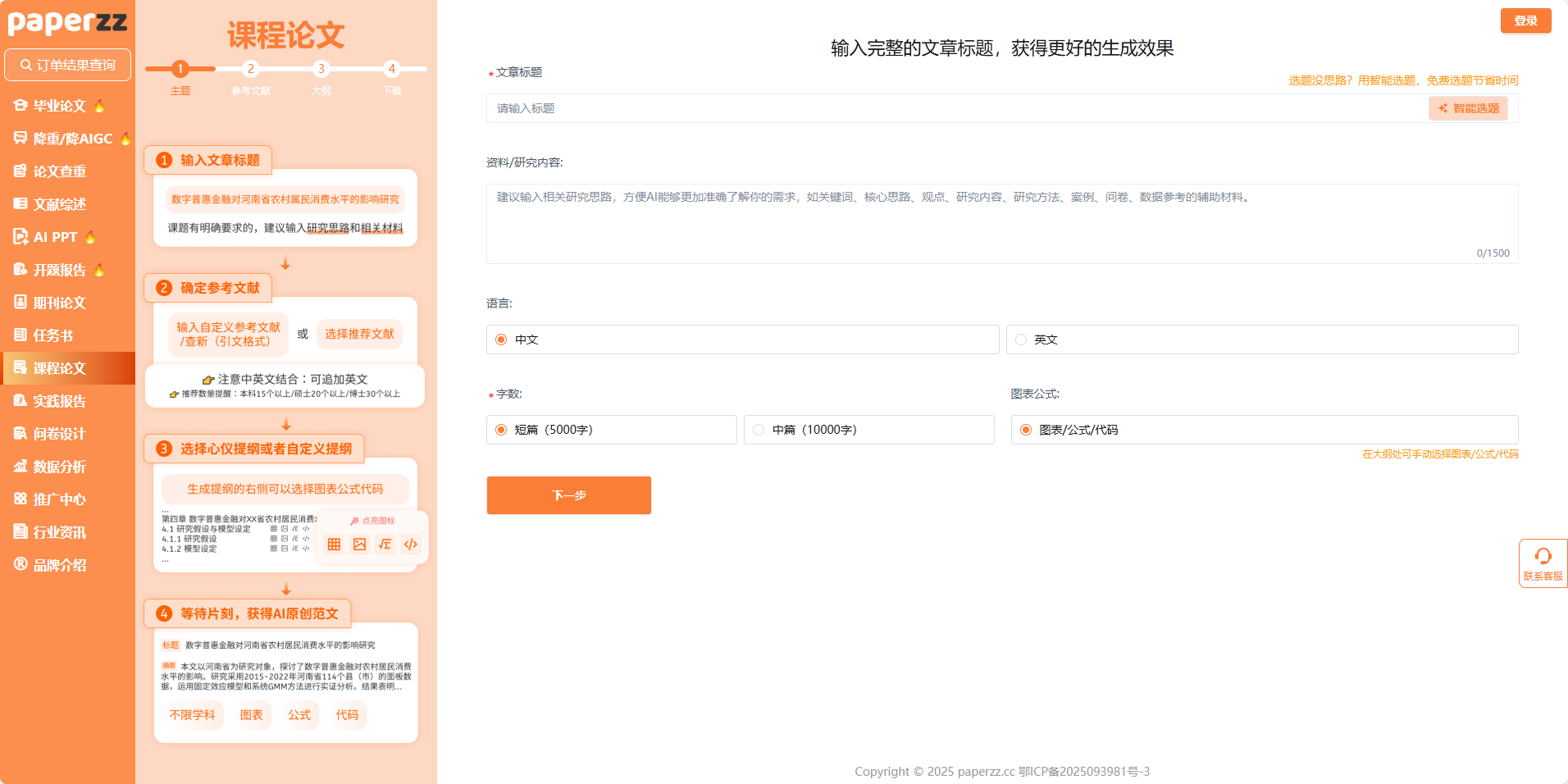Open 降重/降AIGC sidebar item

(72, 139)
